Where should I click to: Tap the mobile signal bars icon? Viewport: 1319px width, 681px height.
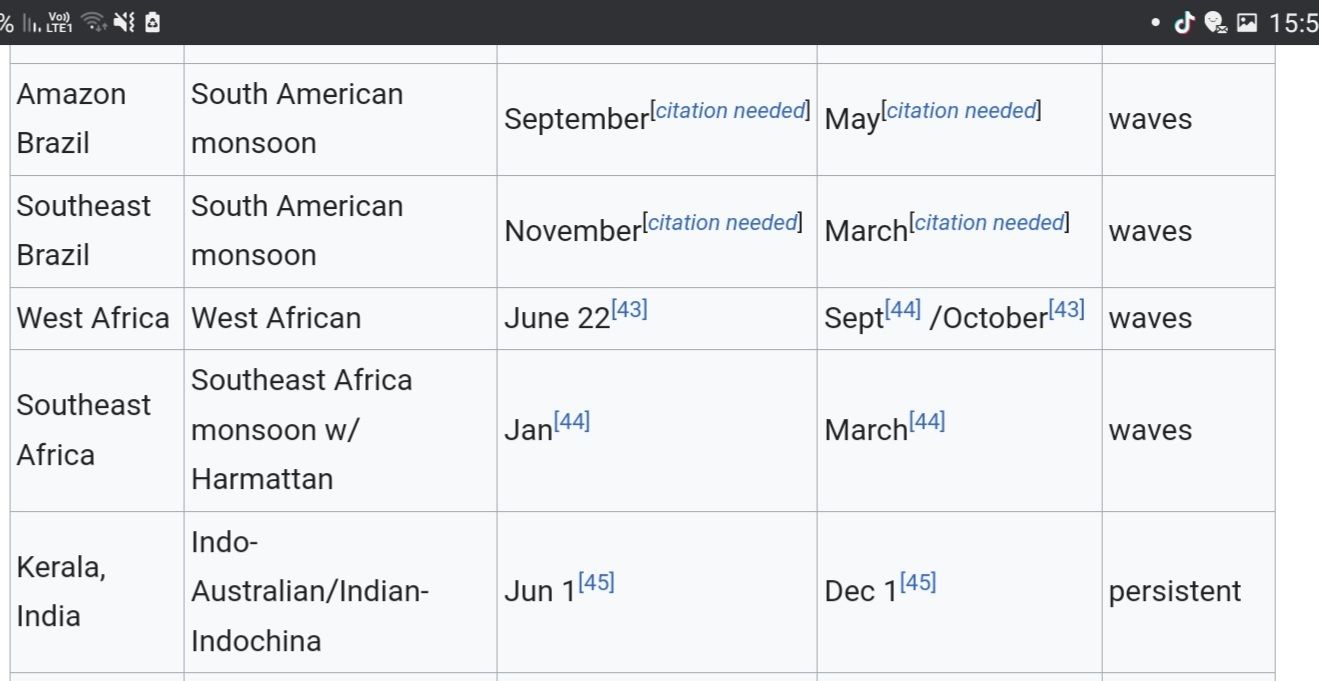[x=30, y=22]
